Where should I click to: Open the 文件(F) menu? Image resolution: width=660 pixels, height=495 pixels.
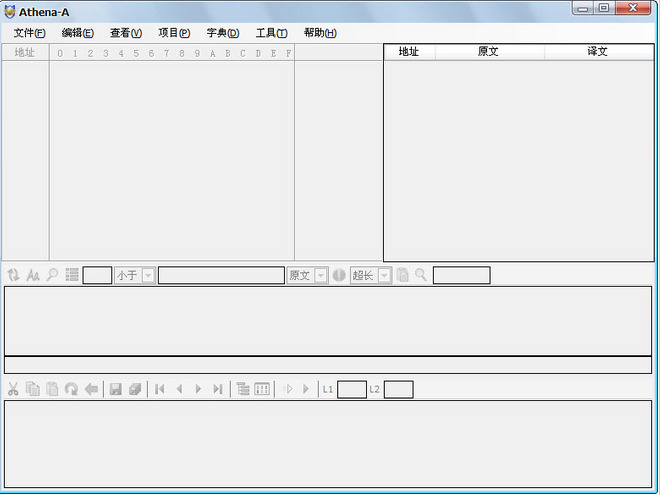[x=29, y=33]
